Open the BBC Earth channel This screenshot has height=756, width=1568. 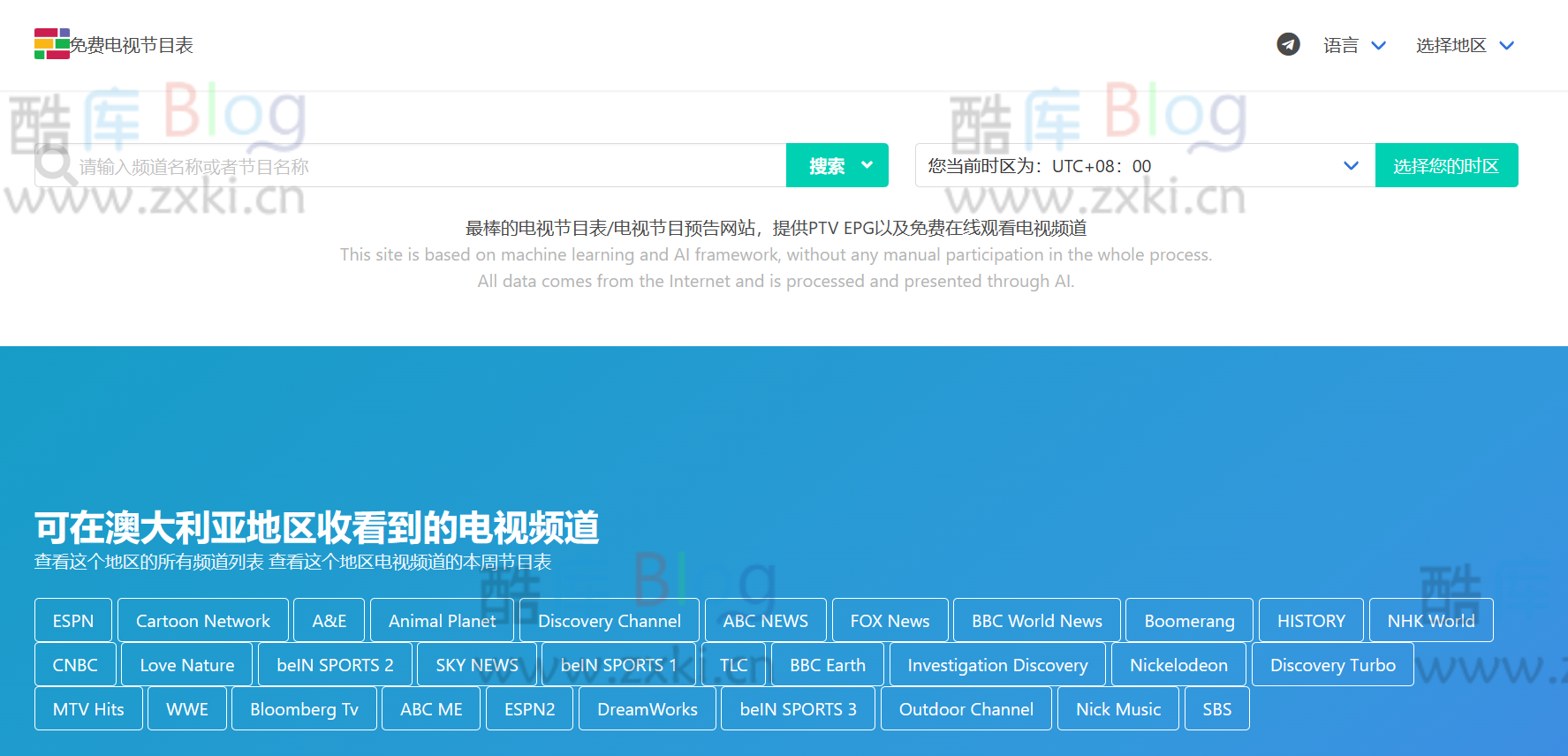[x=828, y=664]
